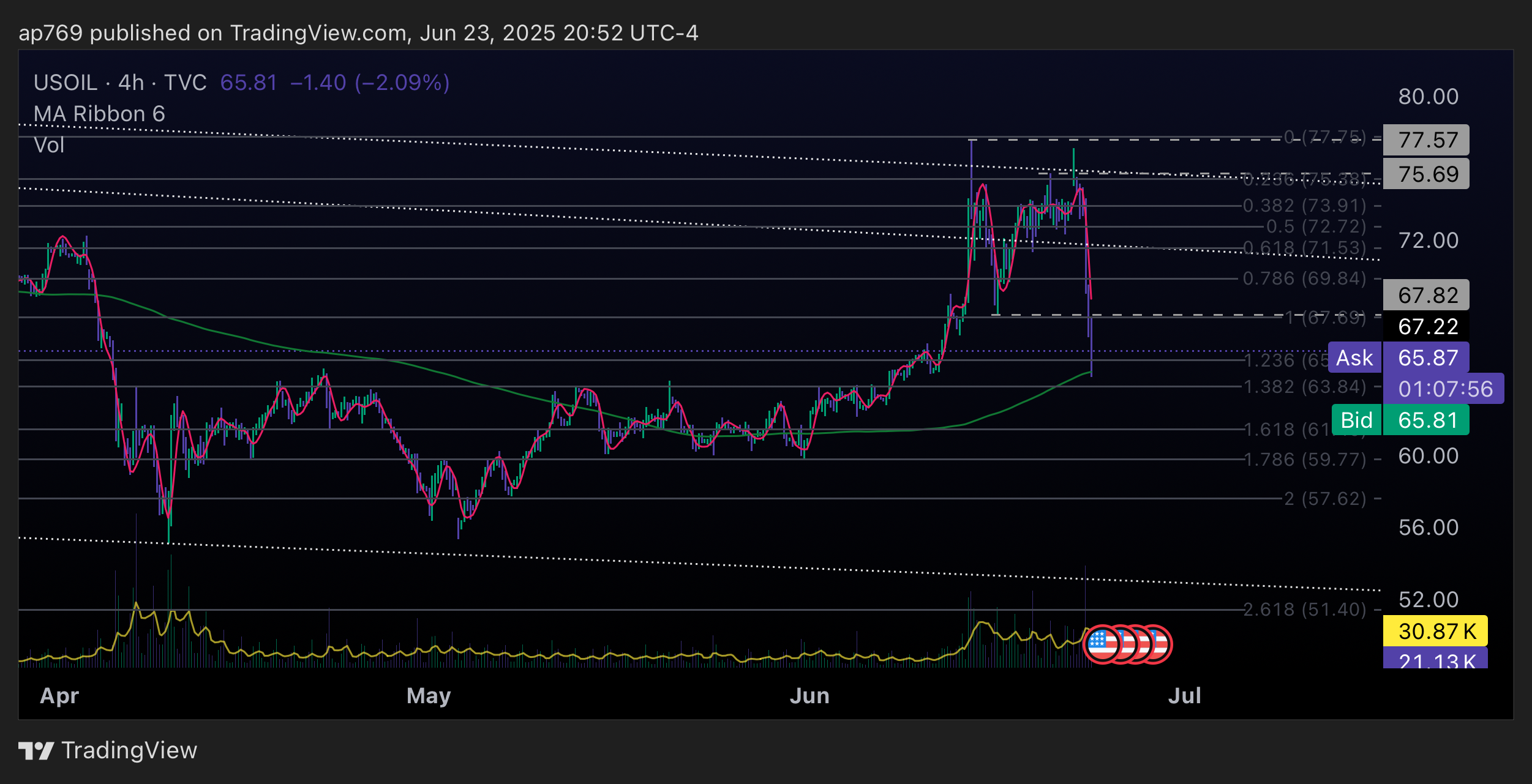Click the first US flag economic event marker
Screen dimensions: 1532x784
[x=1102, y=644]
